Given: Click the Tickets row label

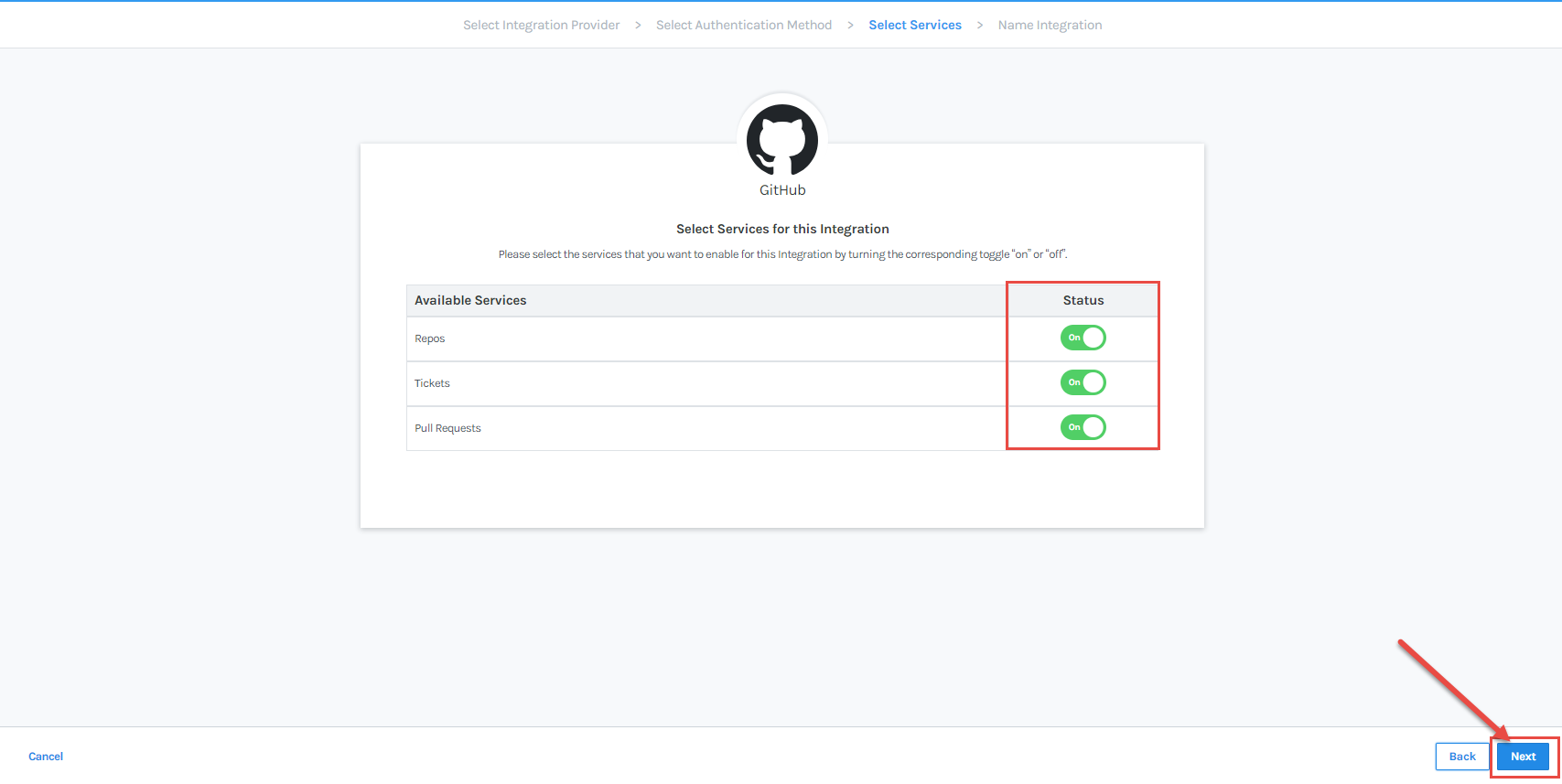Looking at the screenshot, I should [x=432, y=383].
